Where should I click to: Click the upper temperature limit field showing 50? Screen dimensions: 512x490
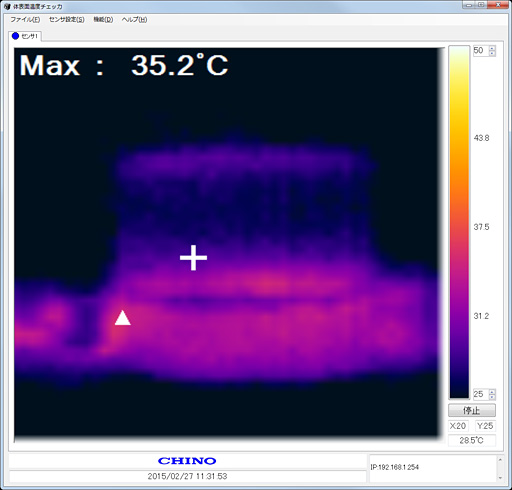pyautogui.click(x=481, y=51)
